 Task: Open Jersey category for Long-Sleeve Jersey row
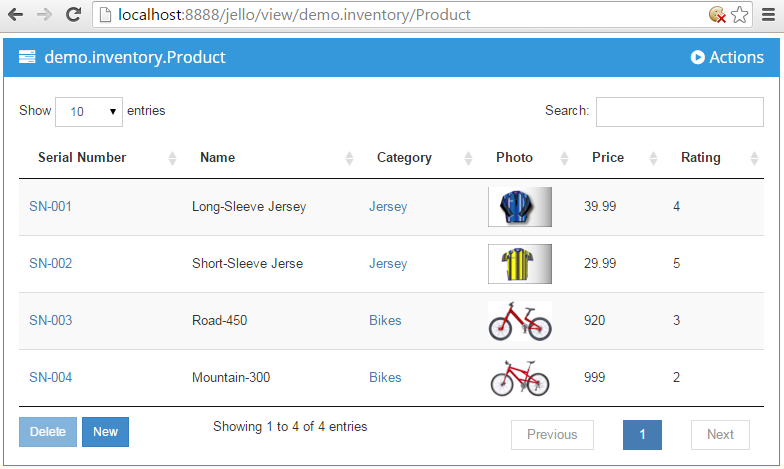tap(388, 206)
